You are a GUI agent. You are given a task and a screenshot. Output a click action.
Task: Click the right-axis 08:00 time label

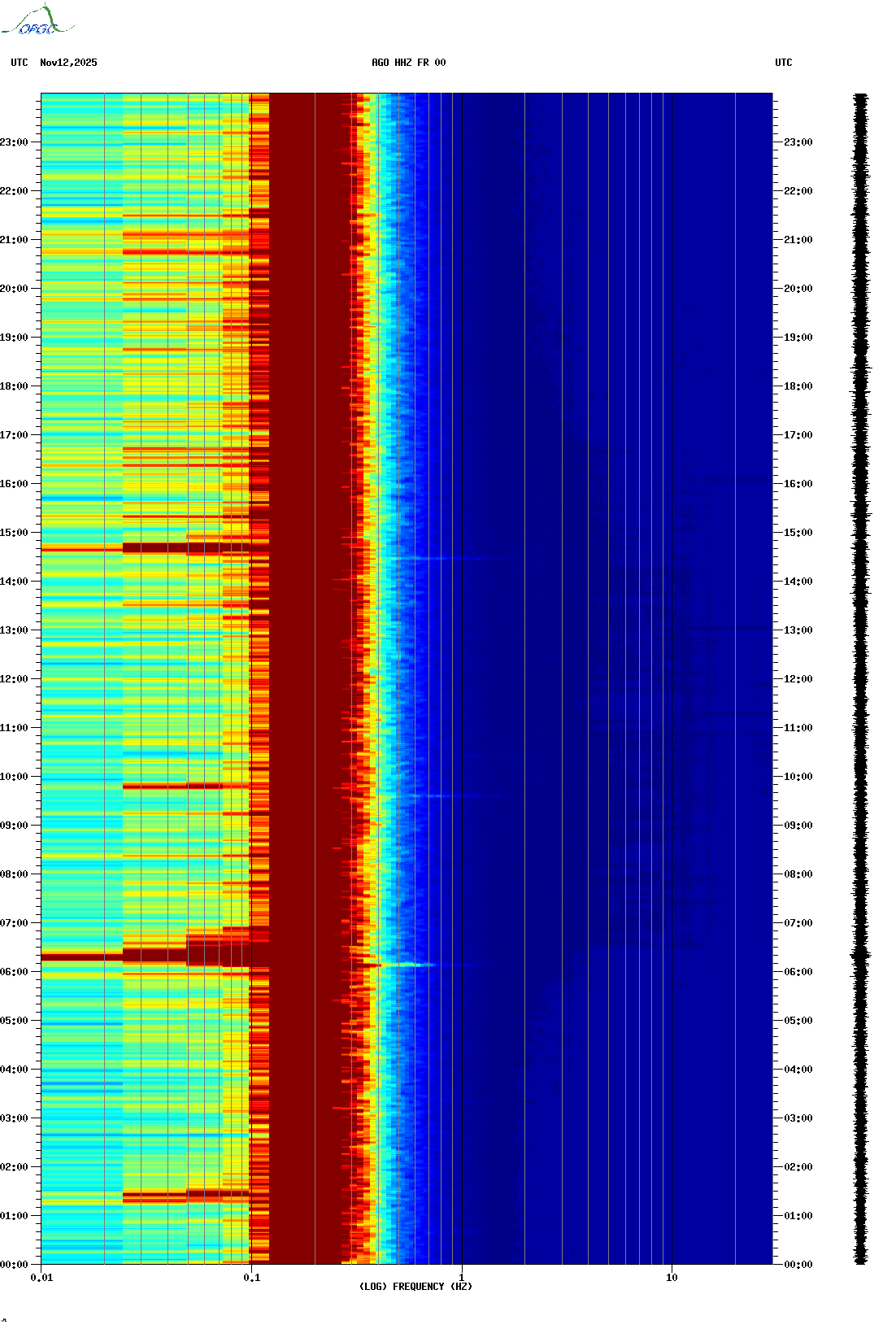click(x=798, y=874)
